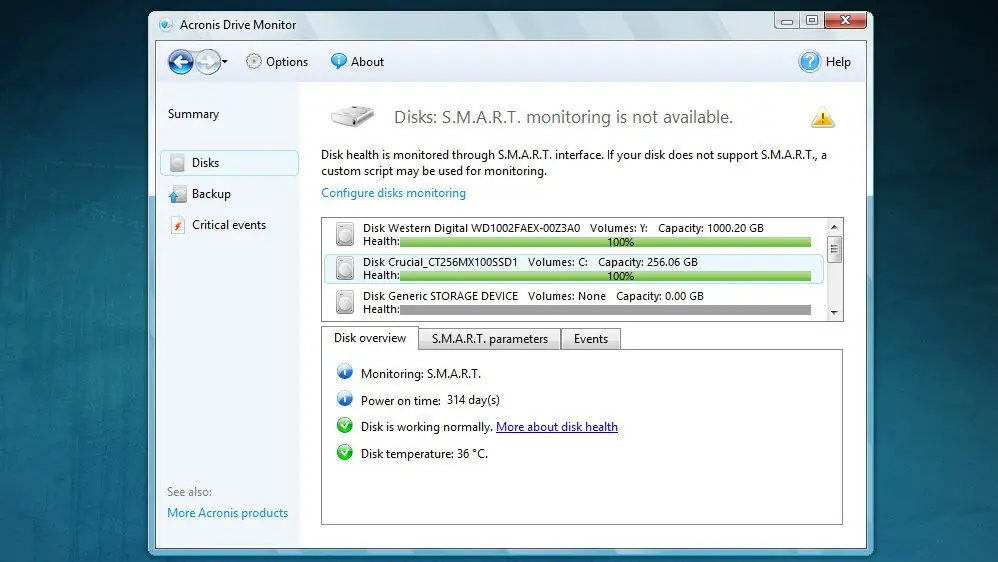998x562 pixels.
Task: Click the Options gear icon
Action: click(x=253, y=61)
